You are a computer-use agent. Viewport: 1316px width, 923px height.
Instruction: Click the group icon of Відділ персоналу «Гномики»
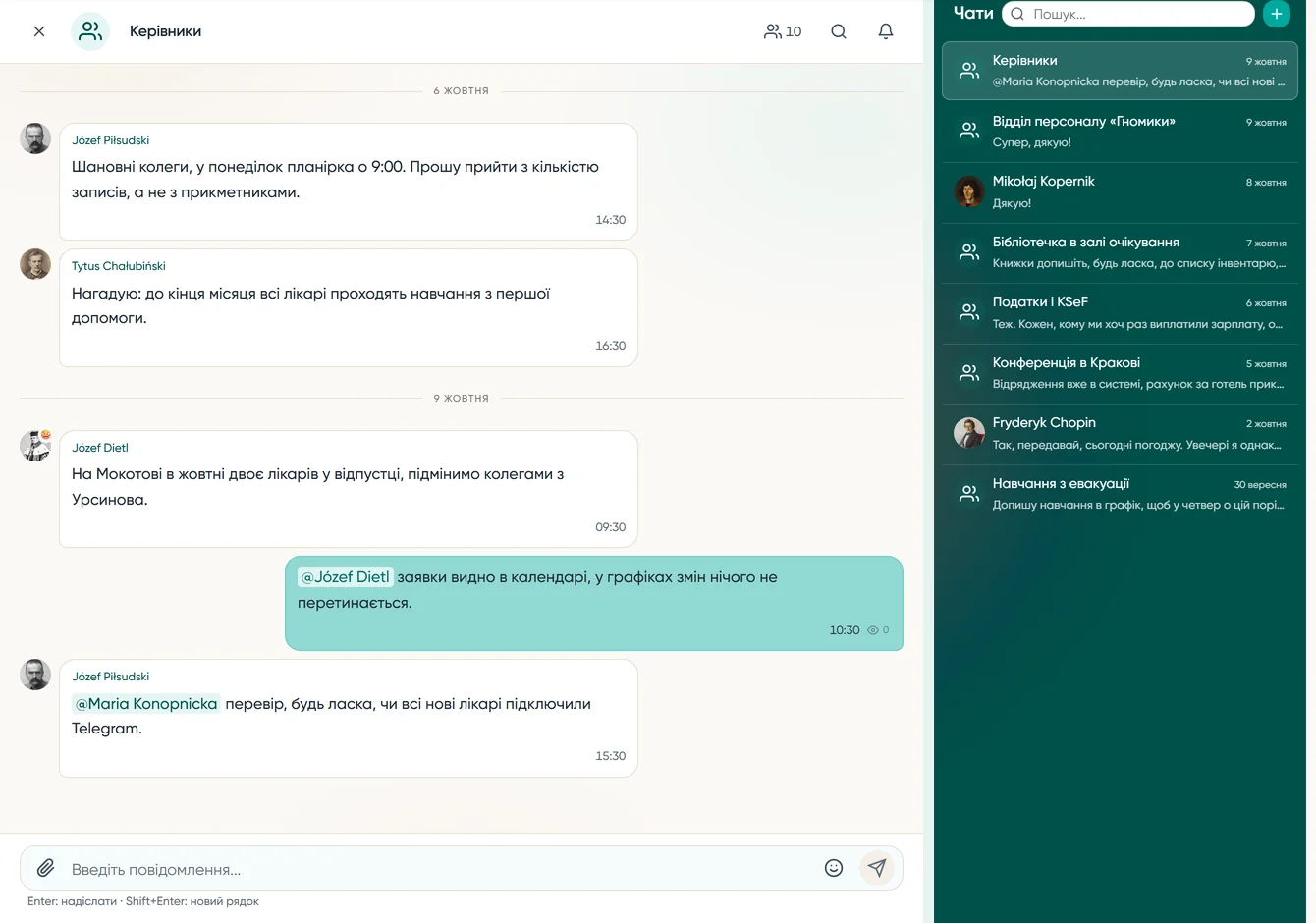coord(969,131)
